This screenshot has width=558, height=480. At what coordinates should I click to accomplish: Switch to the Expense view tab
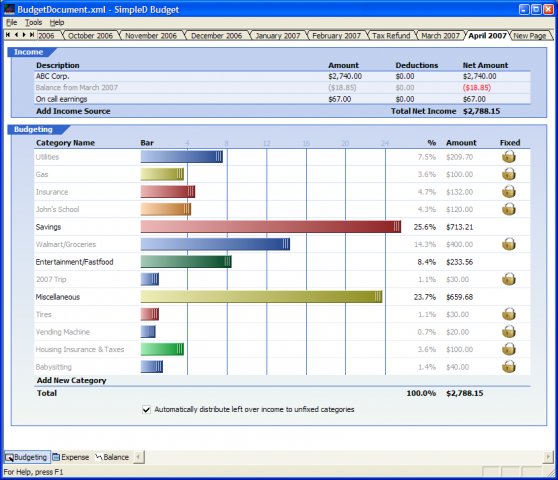(x=71, y=457)
